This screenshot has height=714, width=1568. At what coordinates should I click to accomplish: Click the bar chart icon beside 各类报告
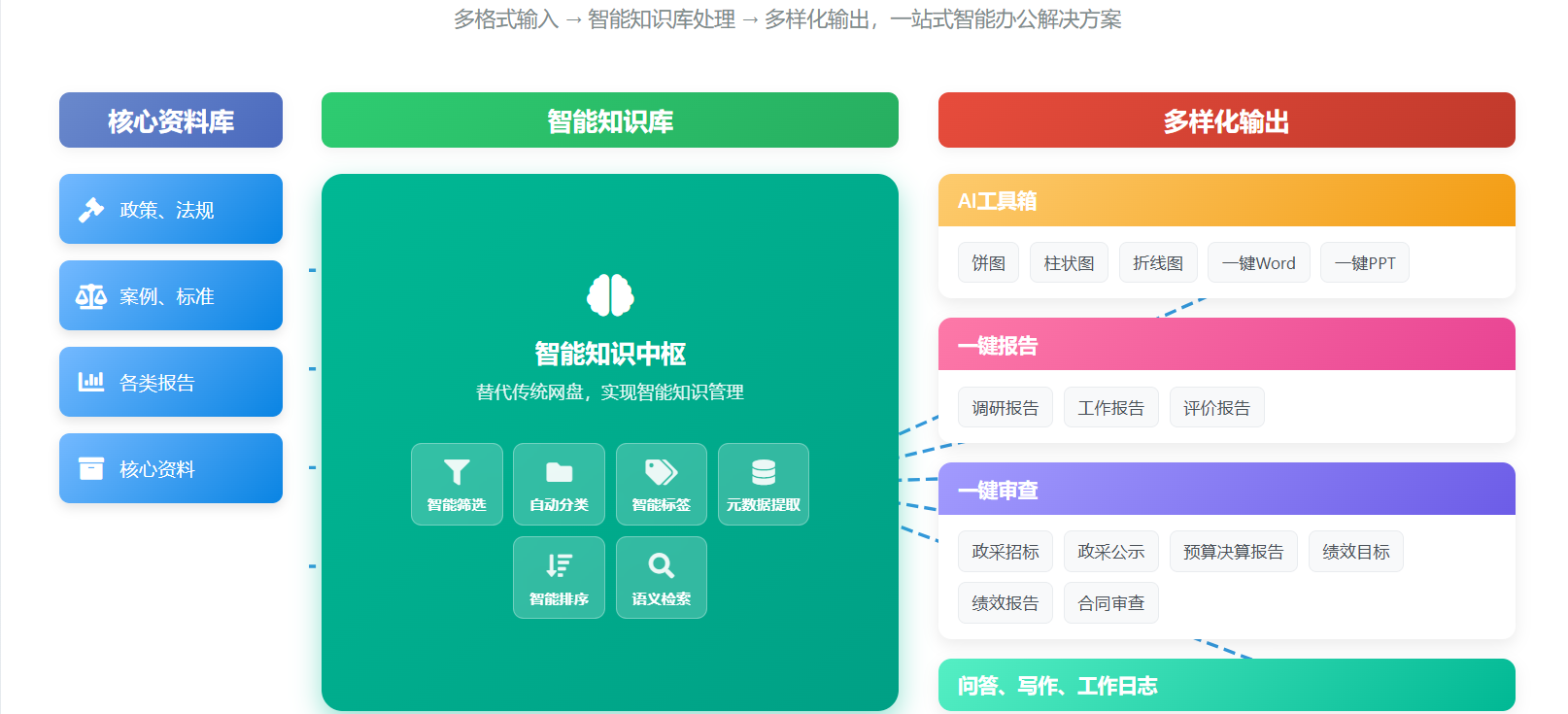(x=91, y=382)
